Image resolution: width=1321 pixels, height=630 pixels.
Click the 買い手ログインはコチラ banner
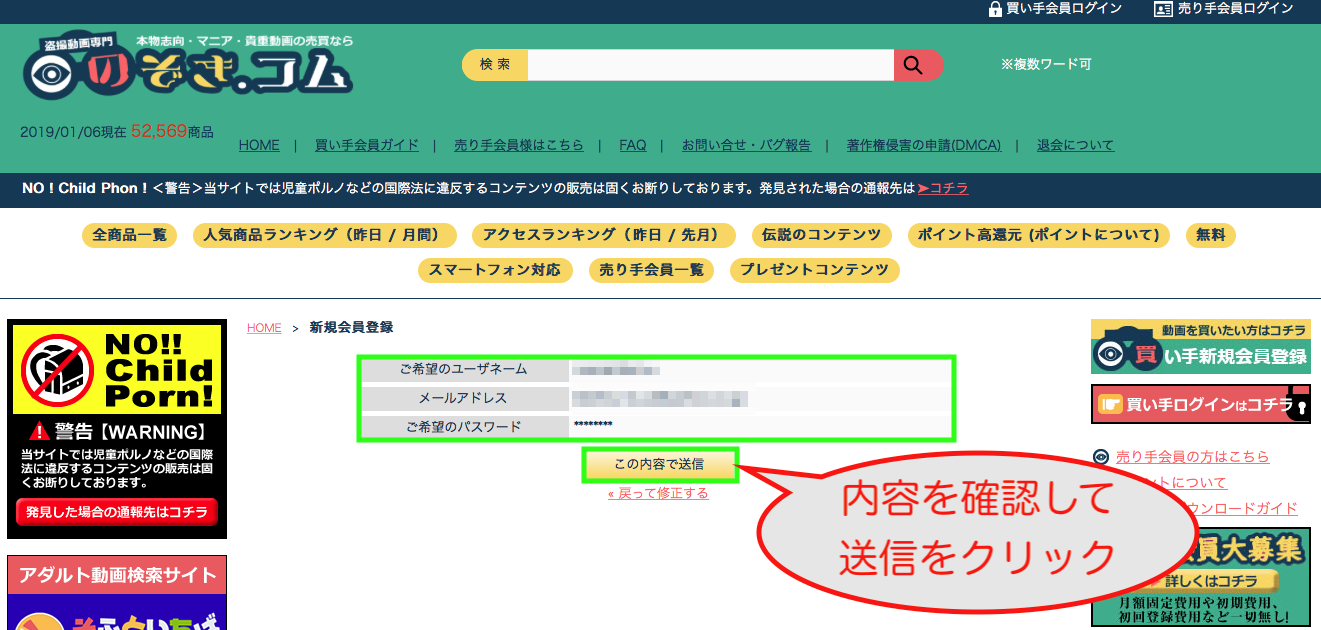[1200, 404]
